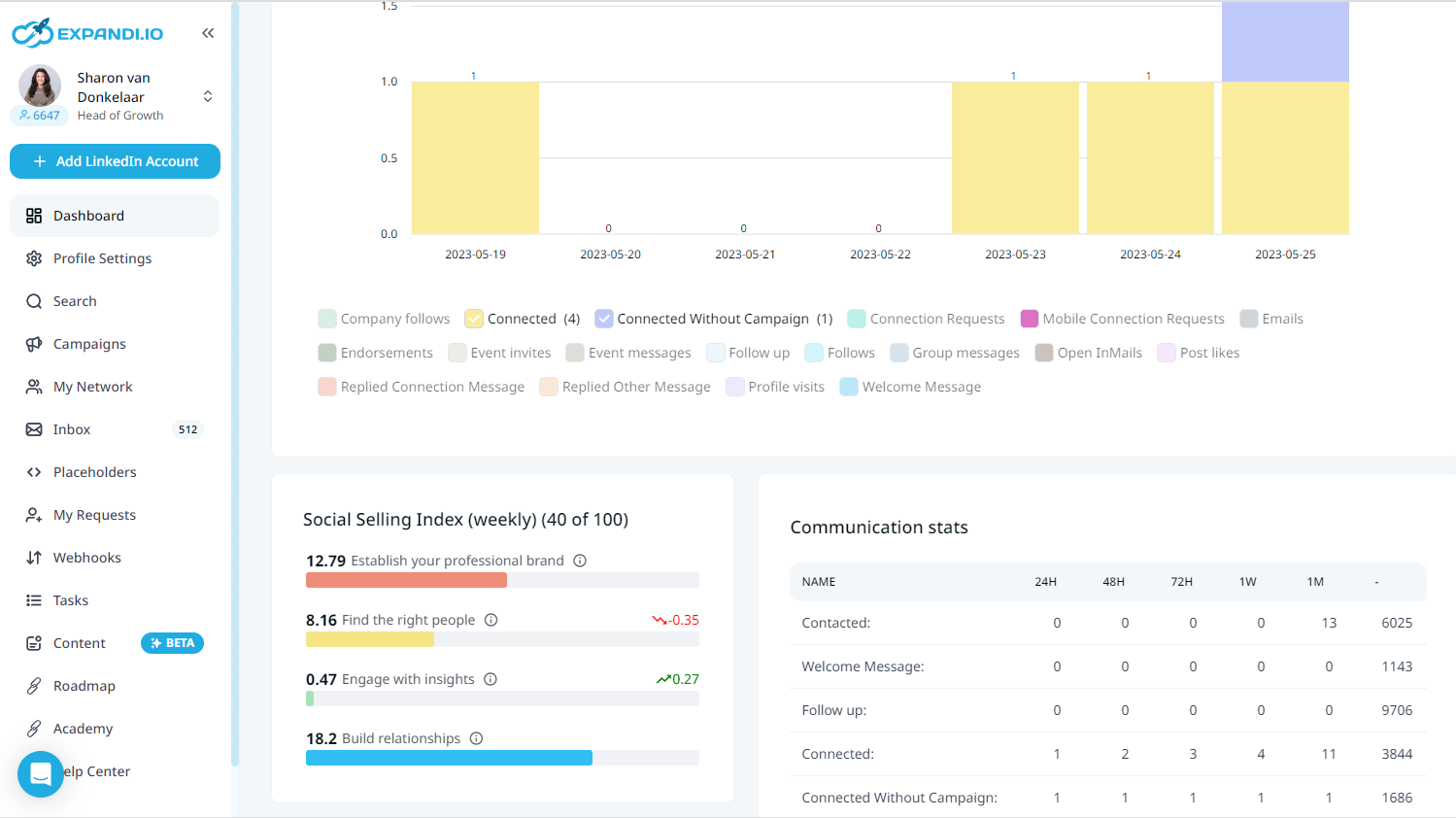Open the account switcher dropdown arrows

[x=208, y=96]
